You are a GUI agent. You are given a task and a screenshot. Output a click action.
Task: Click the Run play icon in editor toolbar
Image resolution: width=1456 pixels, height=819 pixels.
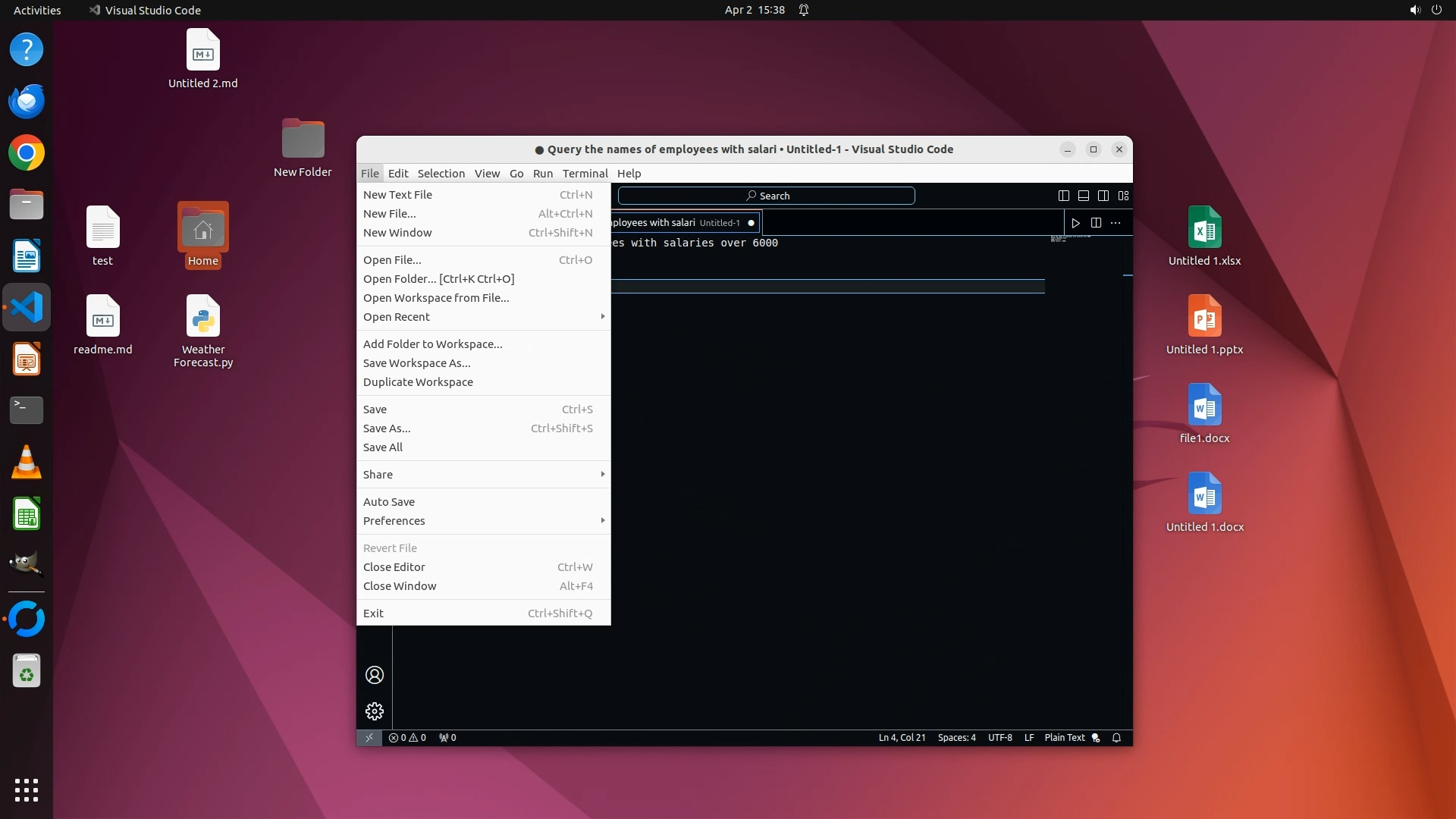point(1075,223)
